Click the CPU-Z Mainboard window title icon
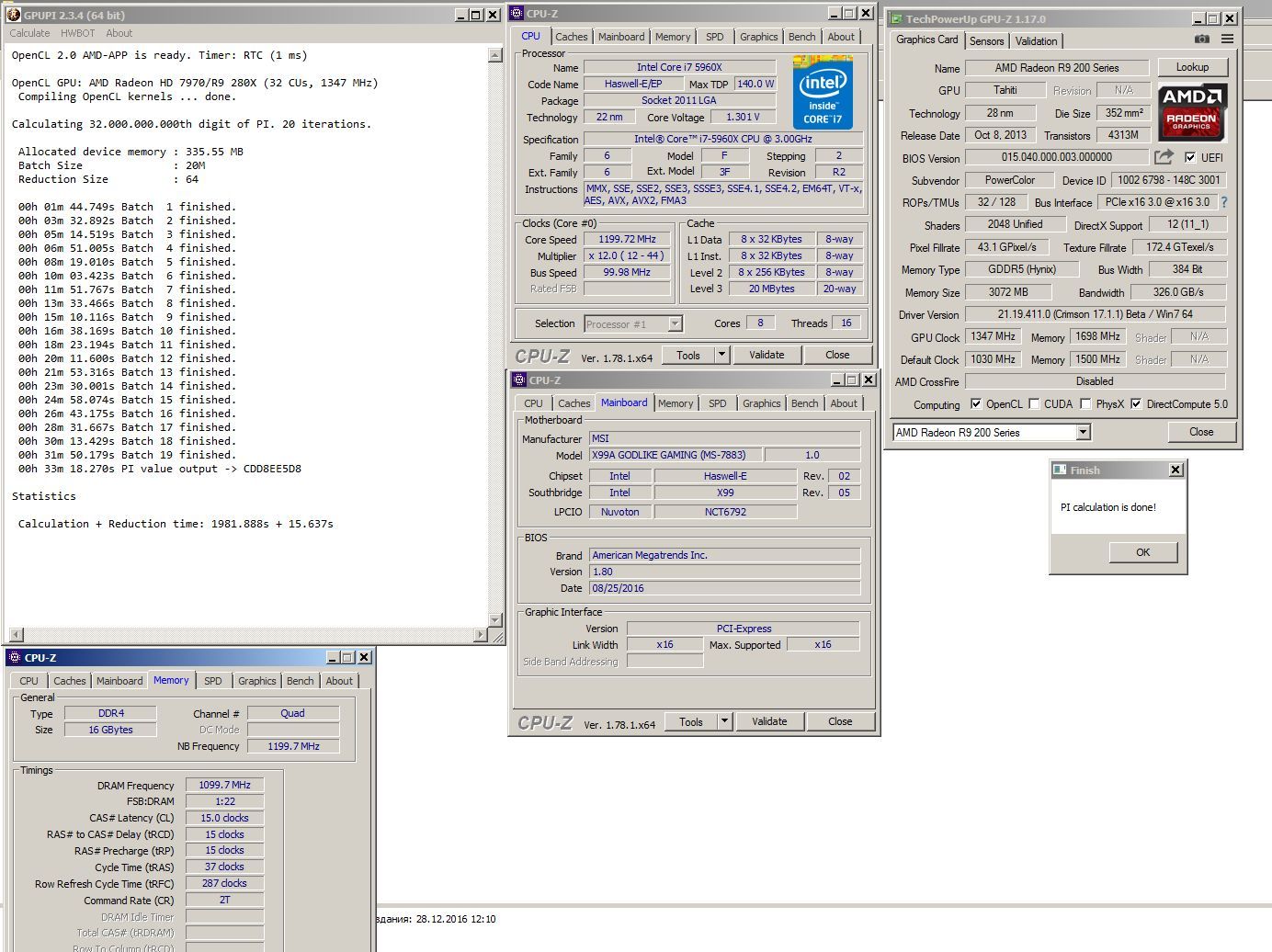The width and height of the screenshot is (1272, 952). pos(520,380)
